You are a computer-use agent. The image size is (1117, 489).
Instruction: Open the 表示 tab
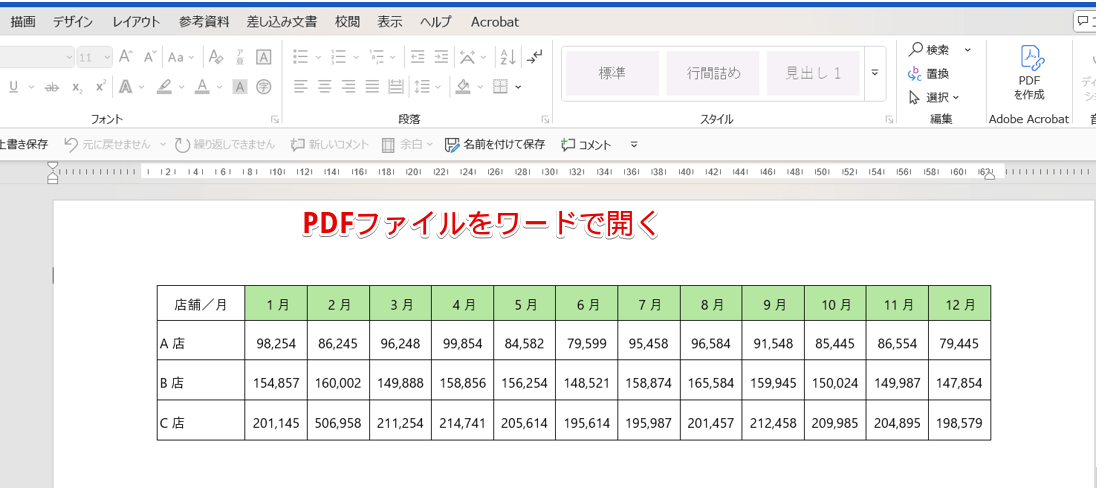point(390,22)
